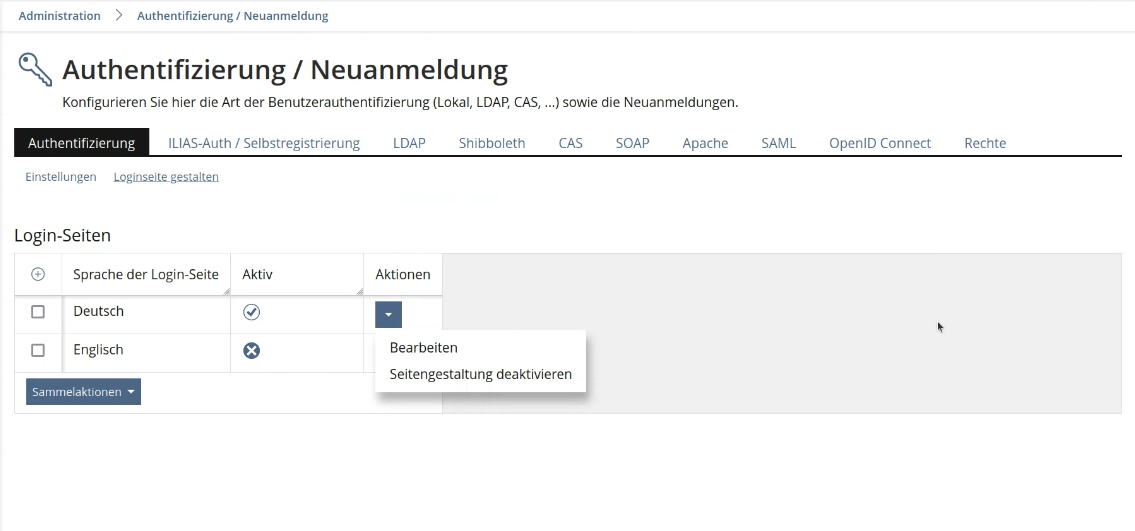Click the plus circle icon in table header
The height and width of the screenshot is (531, 1135).
[x=38, y=274]
